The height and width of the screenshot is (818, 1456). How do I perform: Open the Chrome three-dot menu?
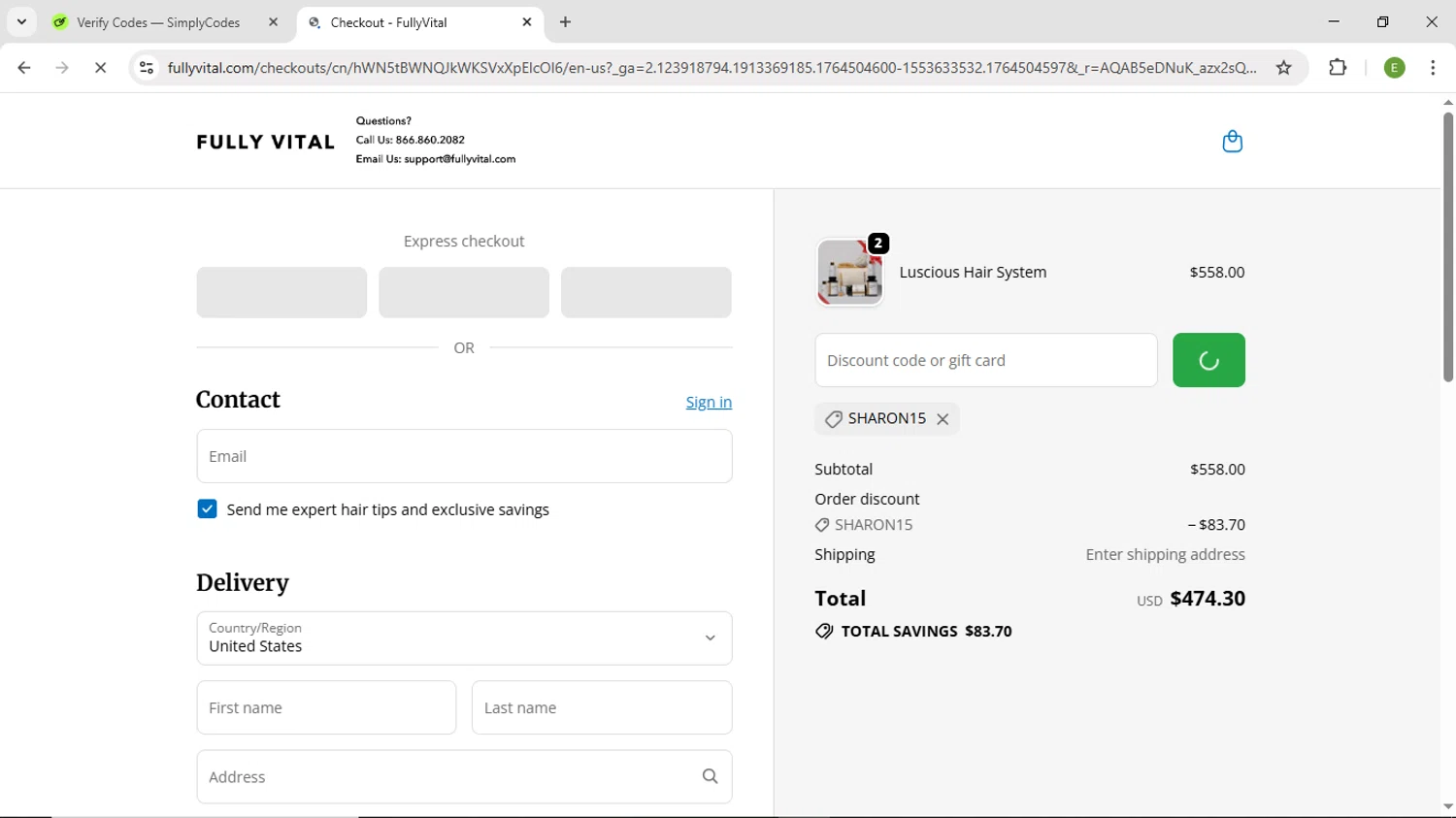pyautogui.click(x=1434, y=68)
